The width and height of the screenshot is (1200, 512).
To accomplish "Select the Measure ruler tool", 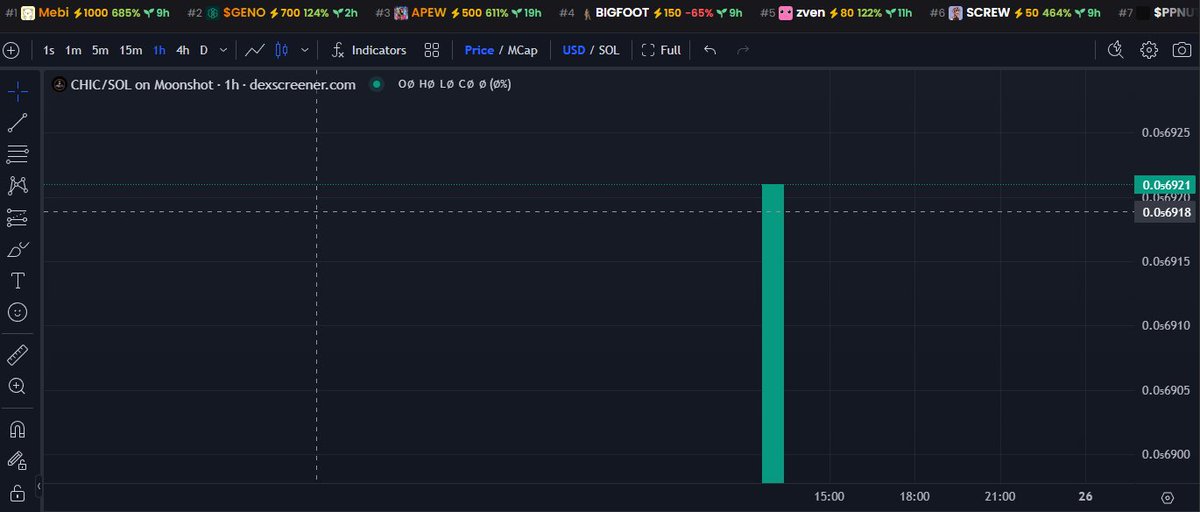I will tap(17, 354).
